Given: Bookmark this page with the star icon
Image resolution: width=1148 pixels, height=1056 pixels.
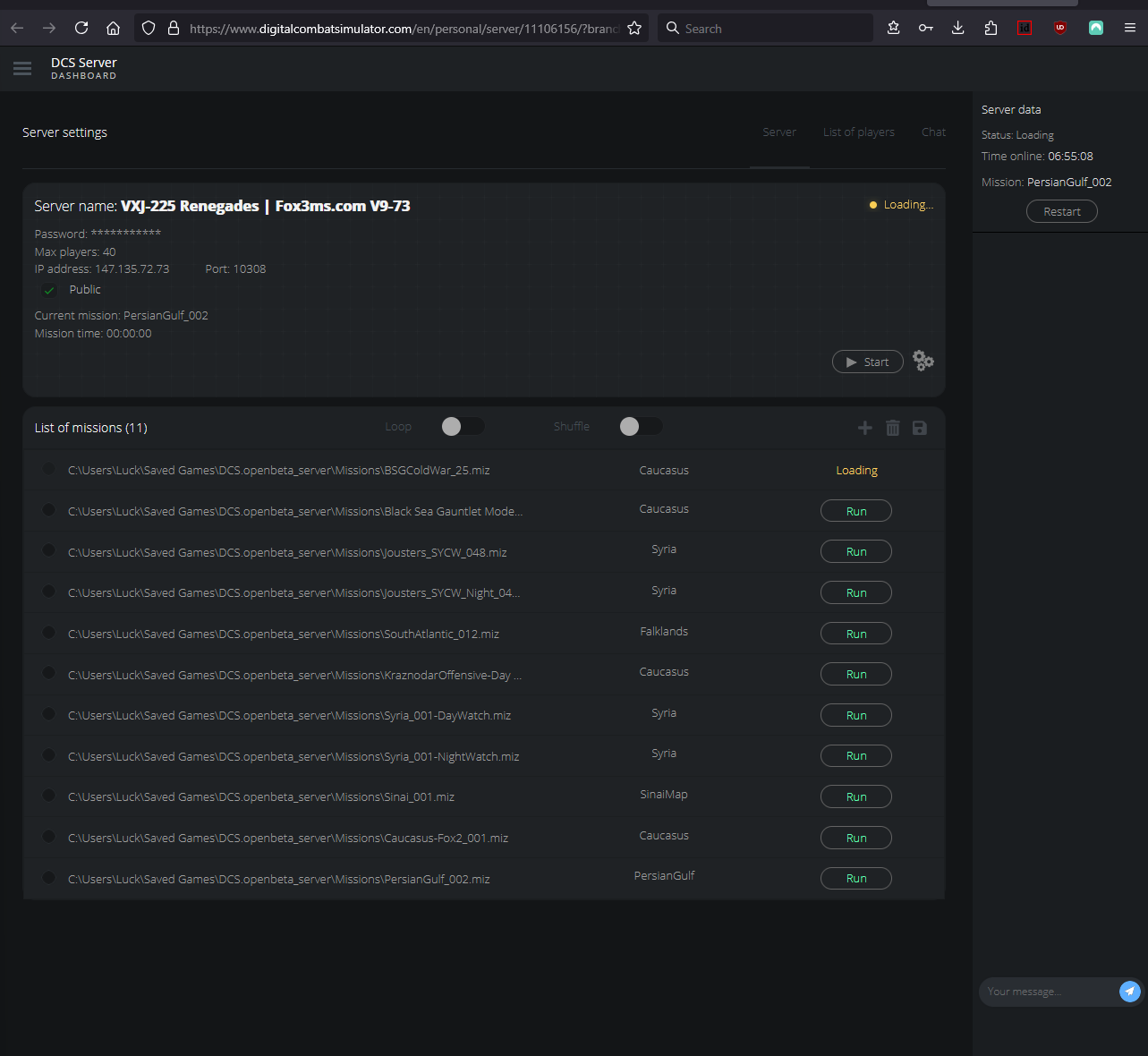Looking at the screenshot, I should pos(634,28).
